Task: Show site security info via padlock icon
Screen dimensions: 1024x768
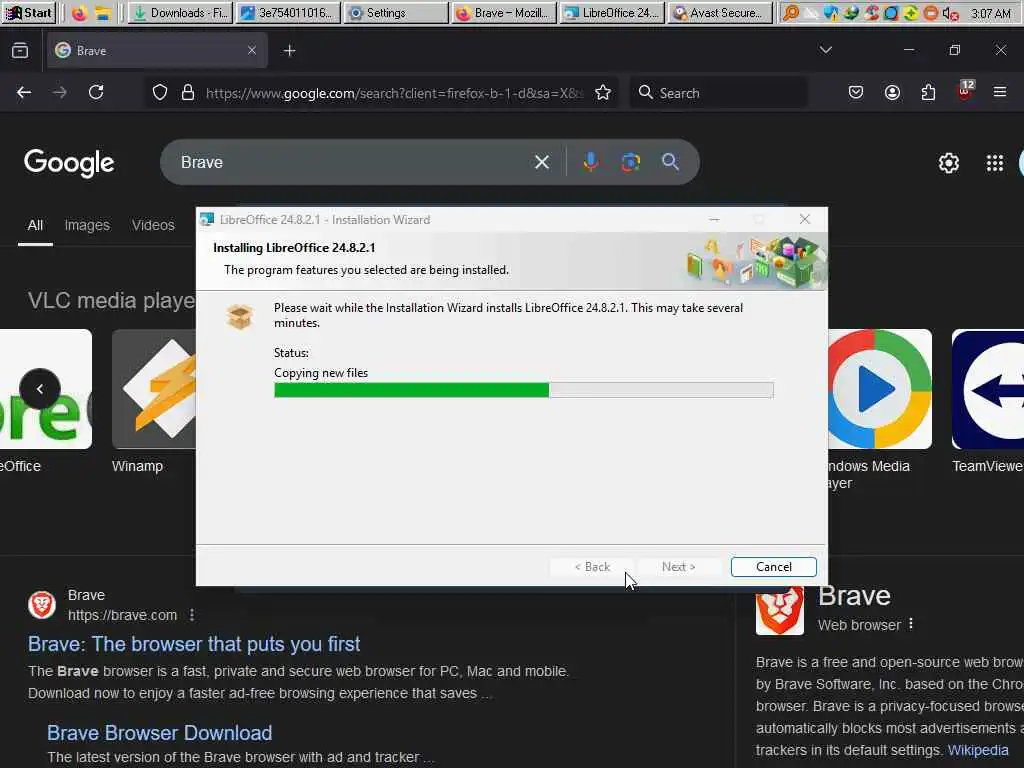Action: tap(188, 92)
